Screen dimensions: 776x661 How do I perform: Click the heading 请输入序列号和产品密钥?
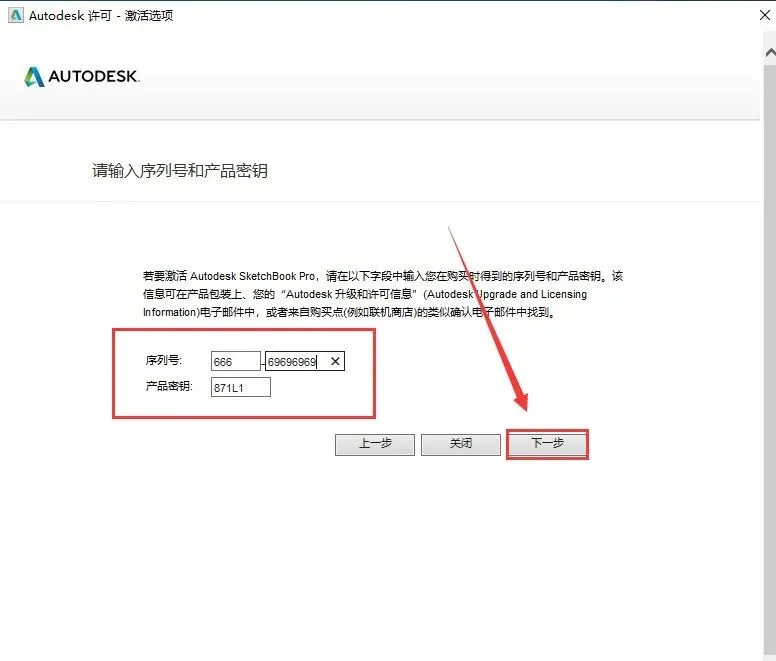point(180,171)
